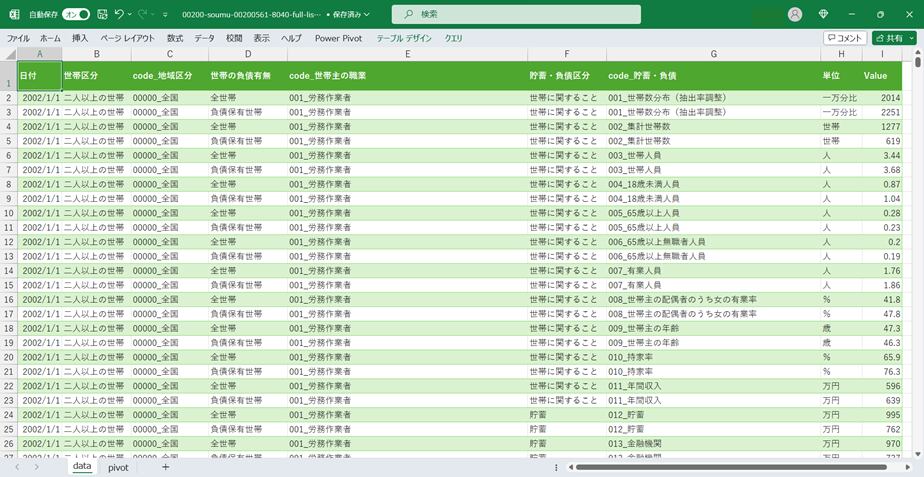Click the diamond Premium icon
The width and height of the screenshot is (924, 477).
point(823,15)
